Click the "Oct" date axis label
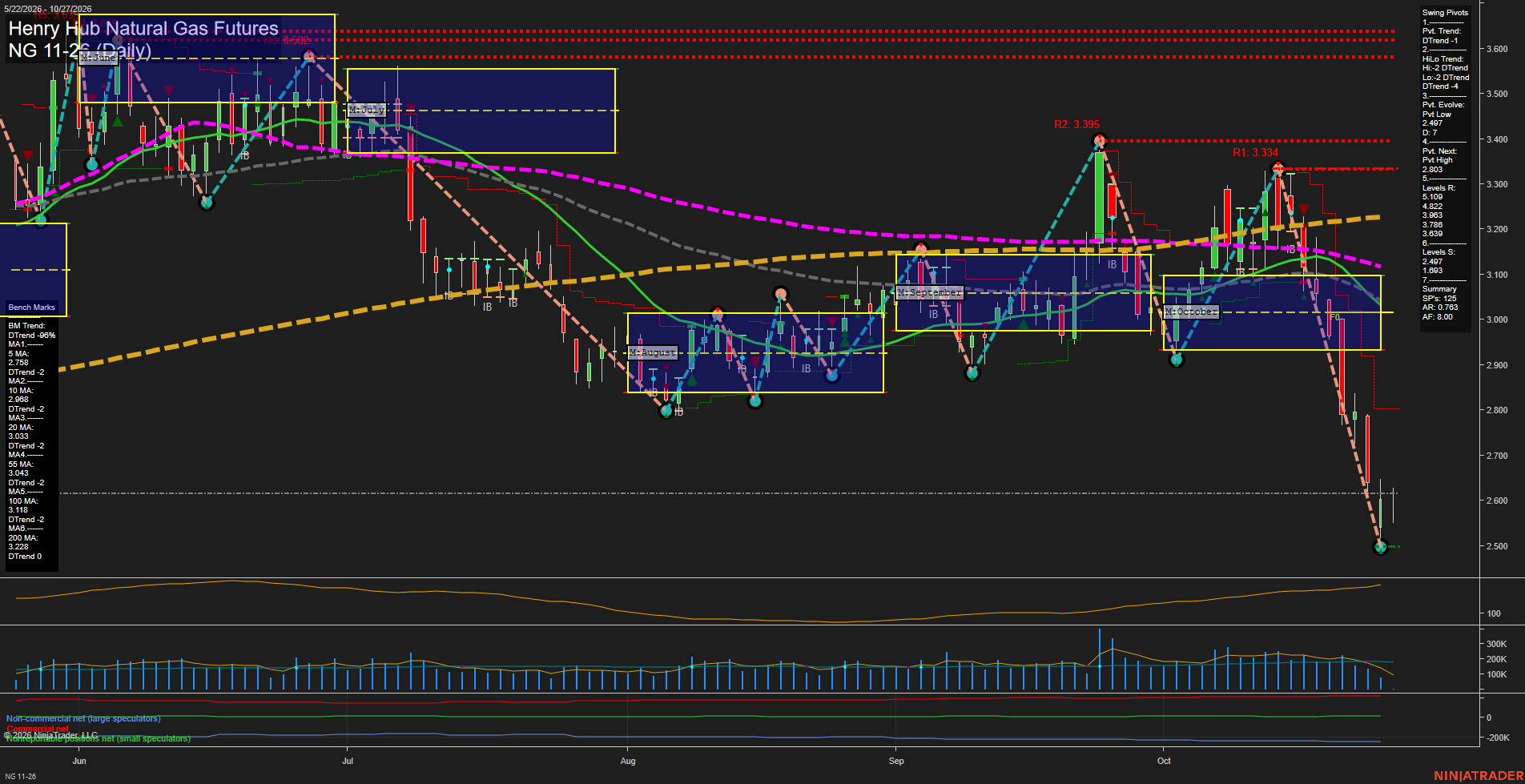 point(1164,761)
